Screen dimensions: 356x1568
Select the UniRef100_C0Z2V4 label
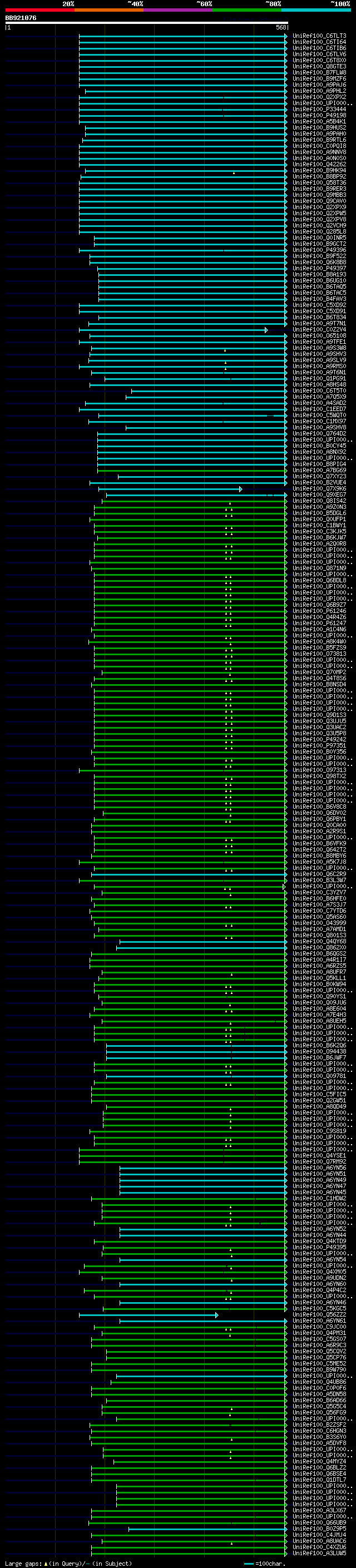tap(319, 330)
